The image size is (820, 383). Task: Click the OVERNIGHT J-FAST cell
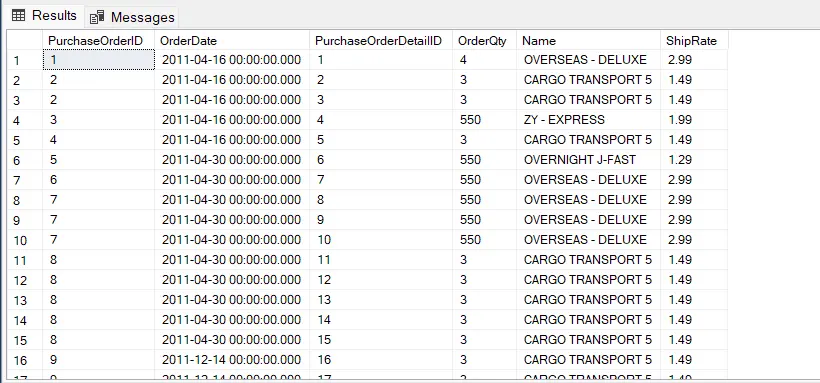click(x=588, y=160)
